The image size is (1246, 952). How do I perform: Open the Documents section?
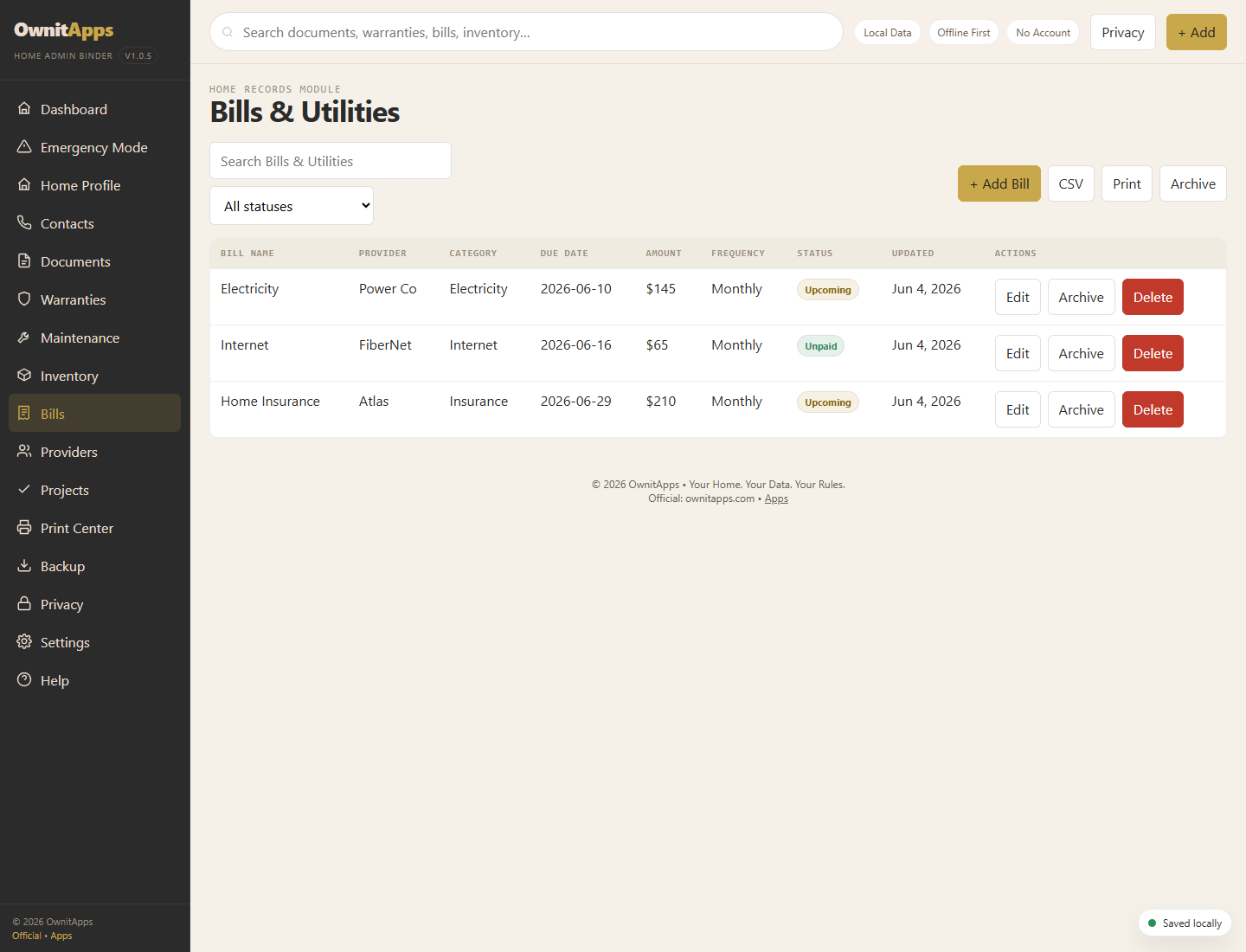pos(94,261)
